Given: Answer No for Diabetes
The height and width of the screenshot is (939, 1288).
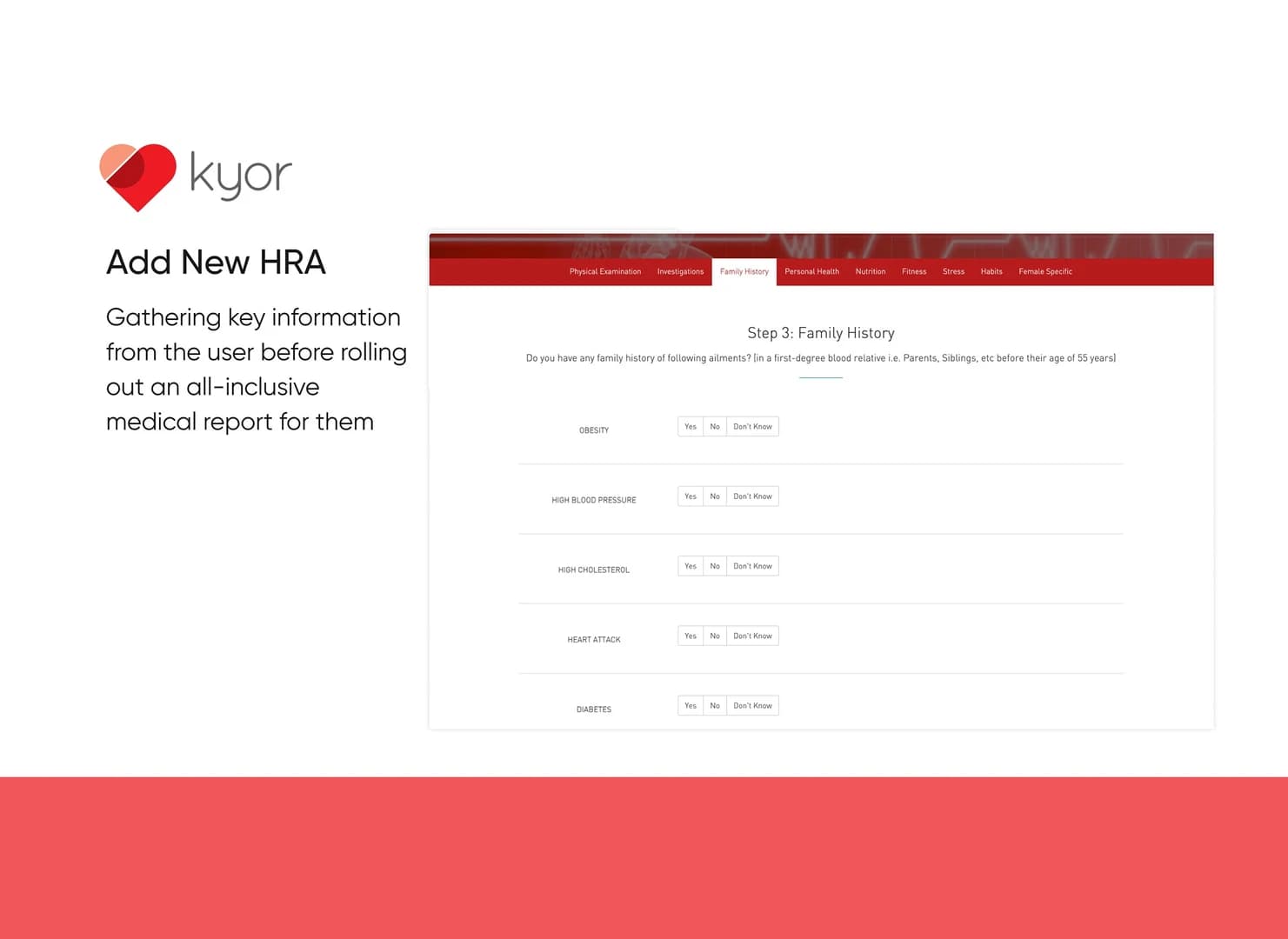Looking at the screenshot, I should tap(715, 706).
